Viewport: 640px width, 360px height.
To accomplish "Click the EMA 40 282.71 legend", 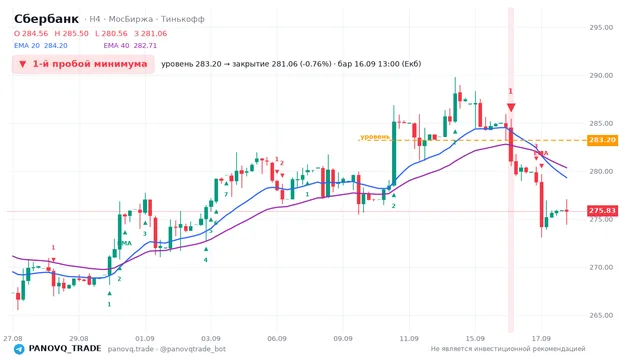I will 130,46.
